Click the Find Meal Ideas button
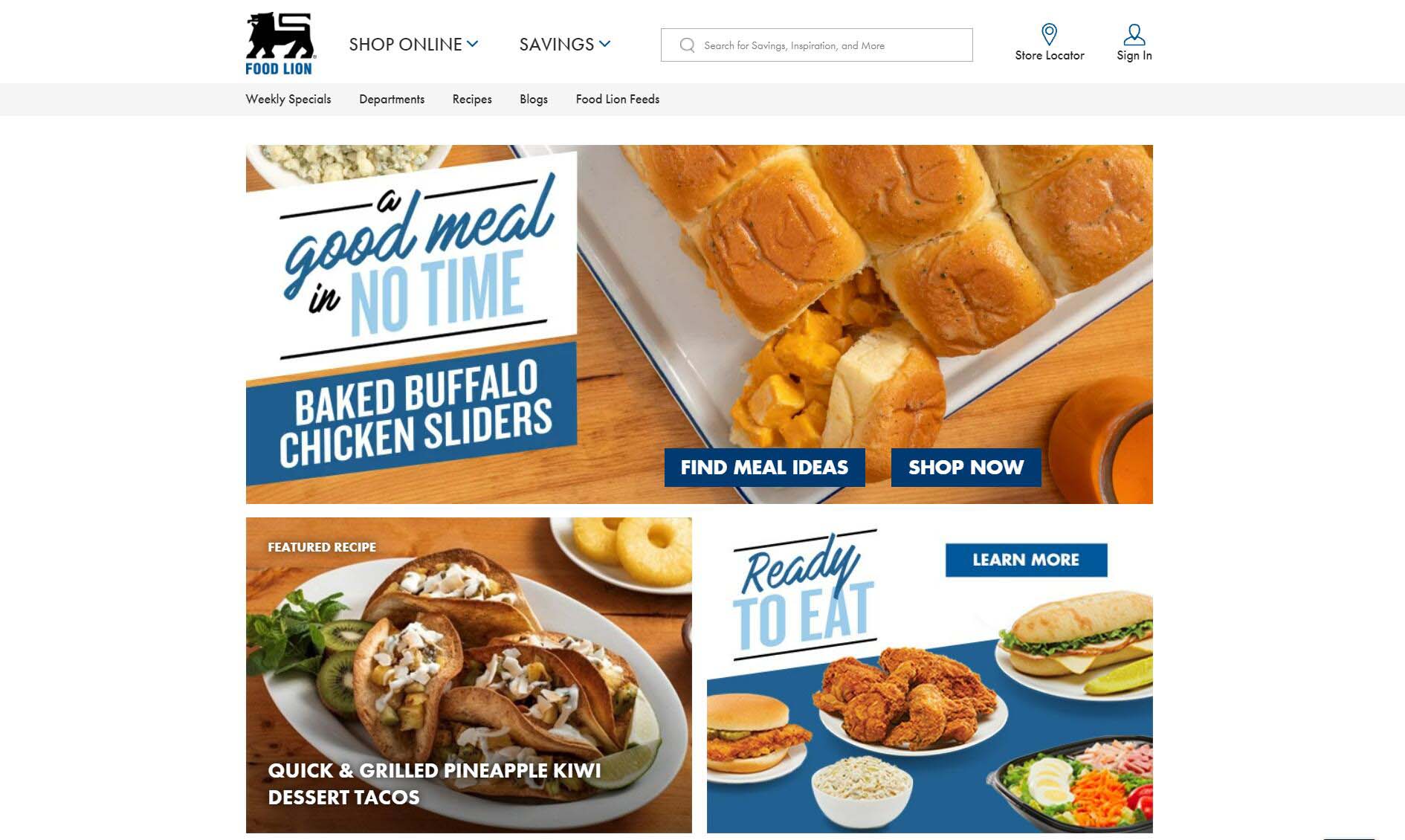 pos(764,467)
